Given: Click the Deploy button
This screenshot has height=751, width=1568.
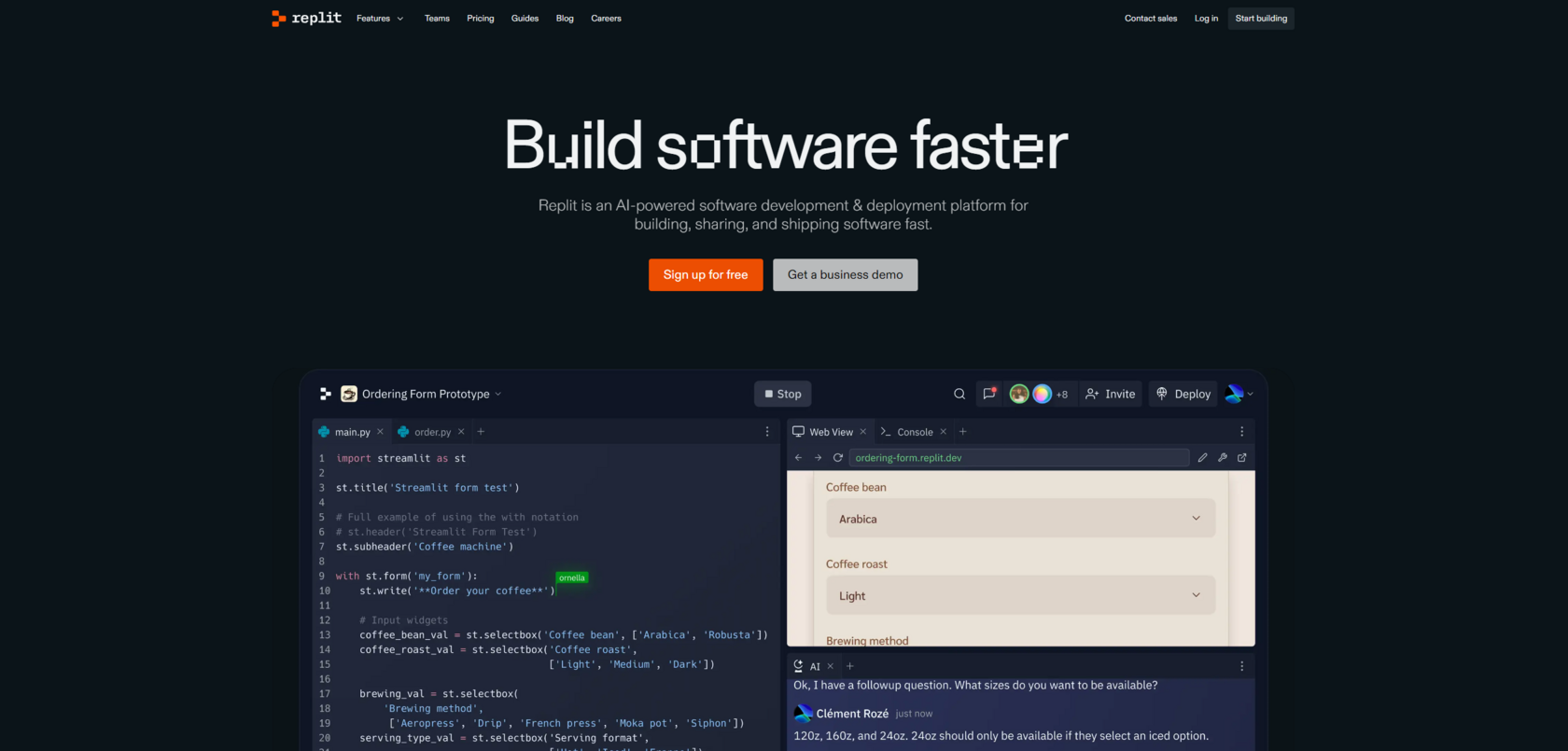Looking at the screenshot, I should (x=1183, y=394).
